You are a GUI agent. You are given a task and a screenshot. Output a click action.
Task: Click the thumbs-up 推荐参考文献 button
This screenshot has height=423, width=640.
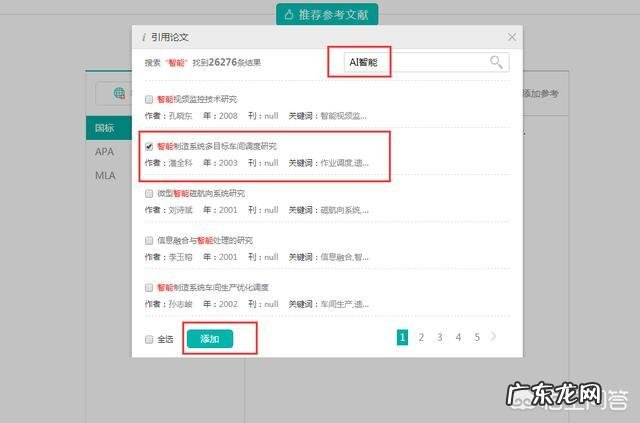tap(327, 15)
